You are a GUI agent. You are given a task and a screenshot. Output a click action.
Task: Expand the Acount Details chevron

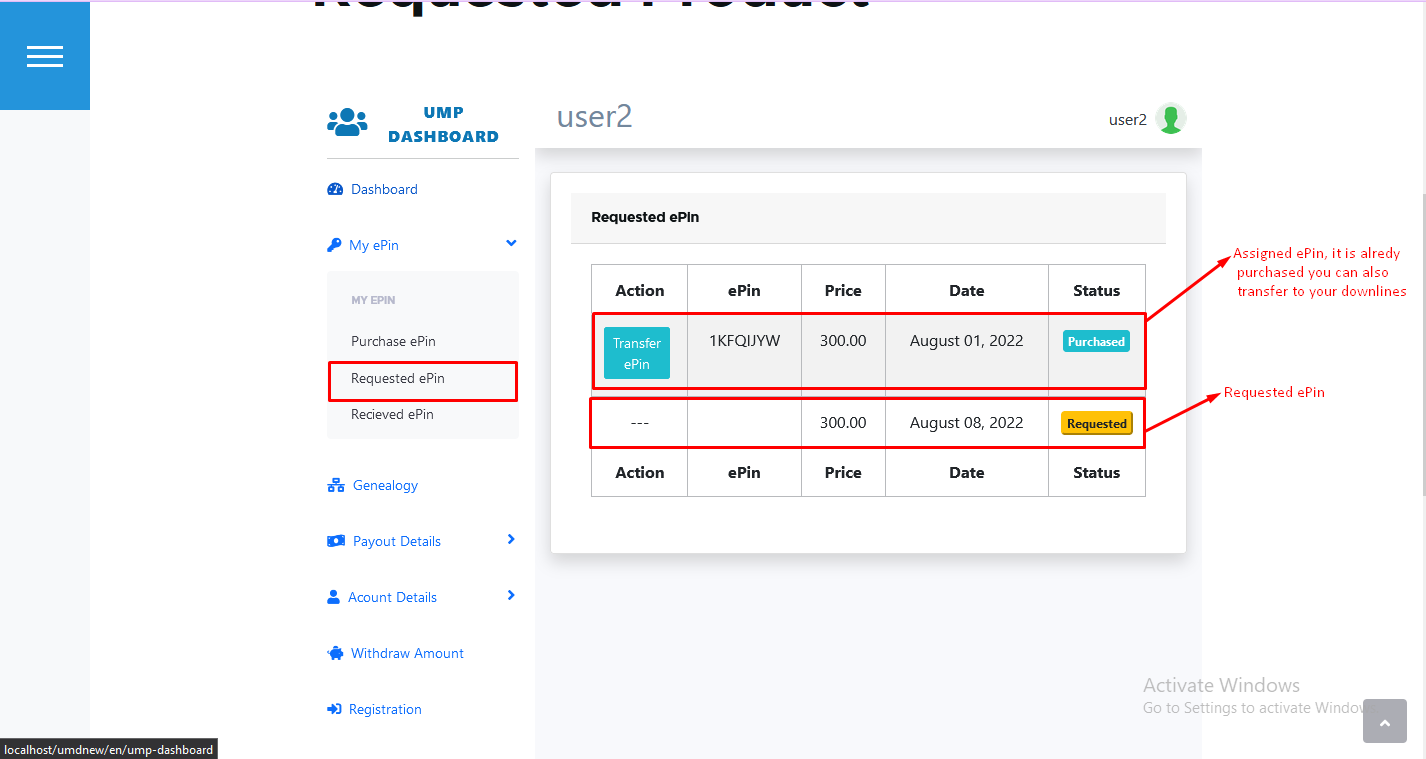(511, 596)
